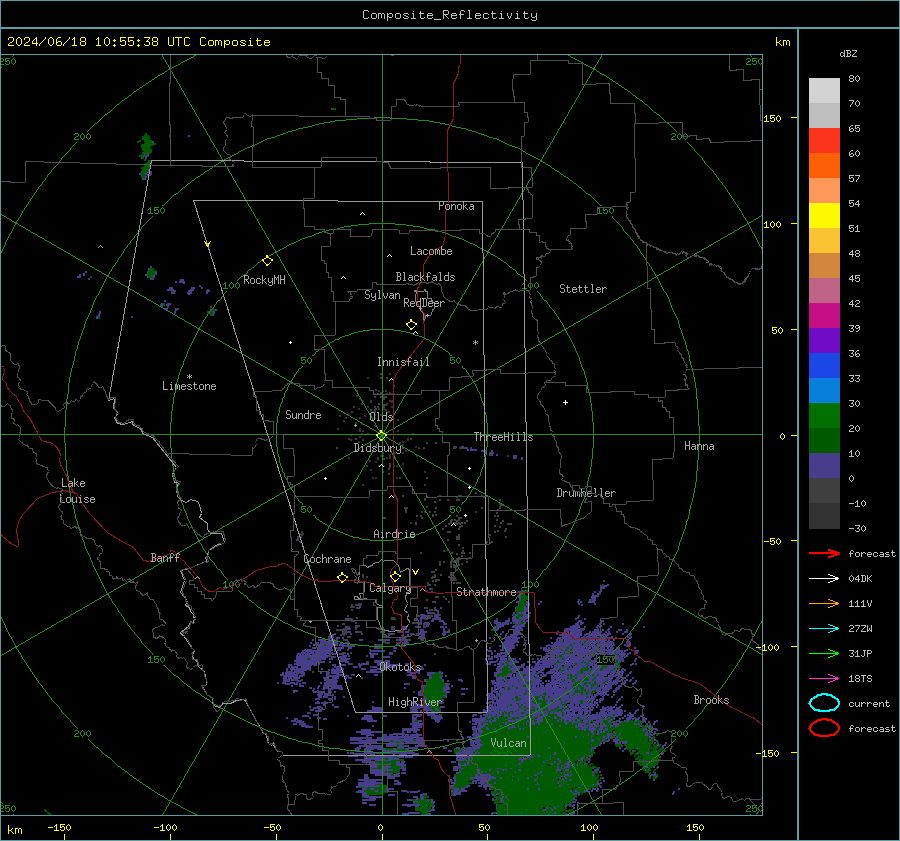The width and height of the screenshot is (900, 841).
Task: Click the yellow V marker beside Calgary
Action: pyautogui.click(x=416, y=572)
